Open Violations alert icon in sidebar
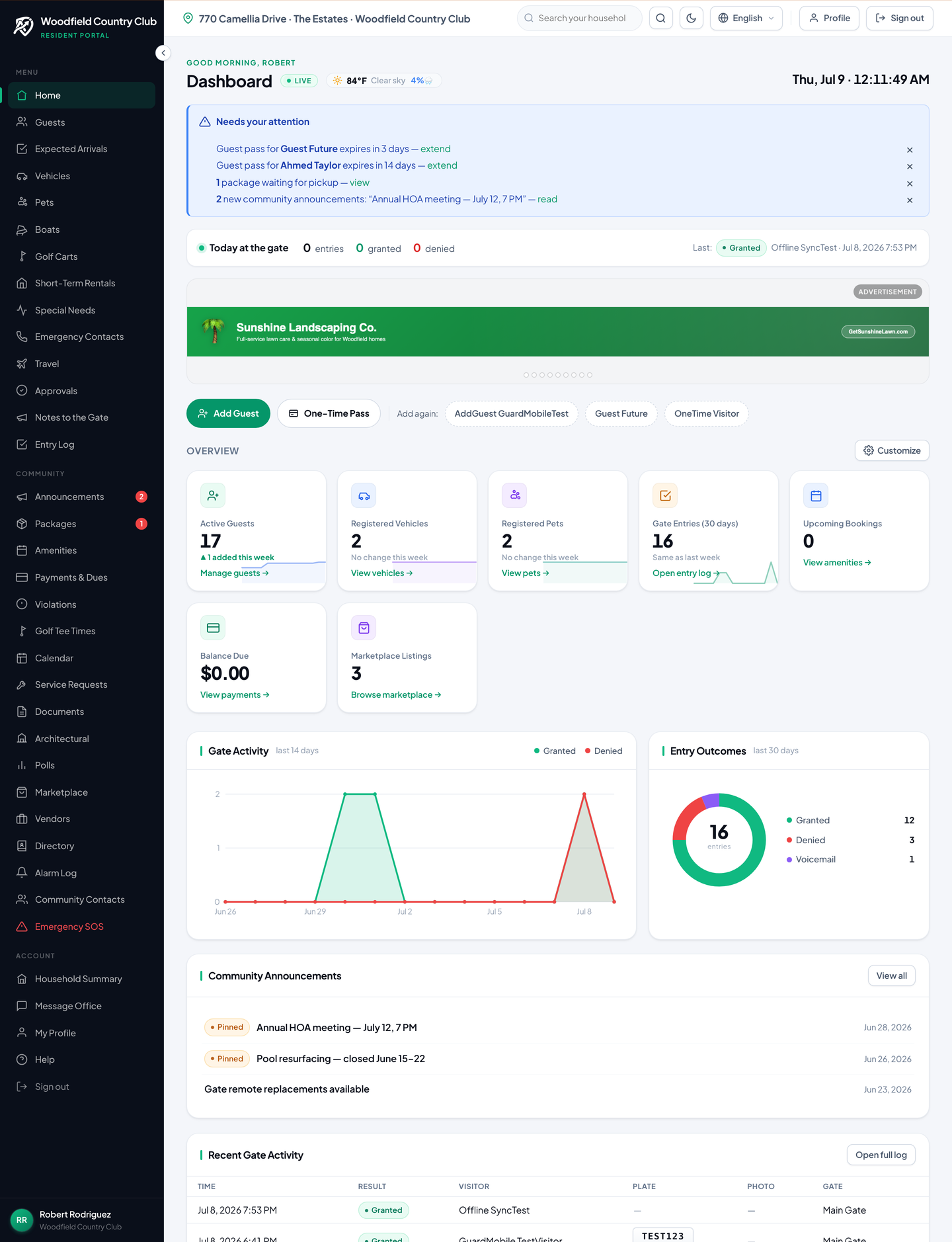This screenshot has width=952, height=1242. pos(22,604)
